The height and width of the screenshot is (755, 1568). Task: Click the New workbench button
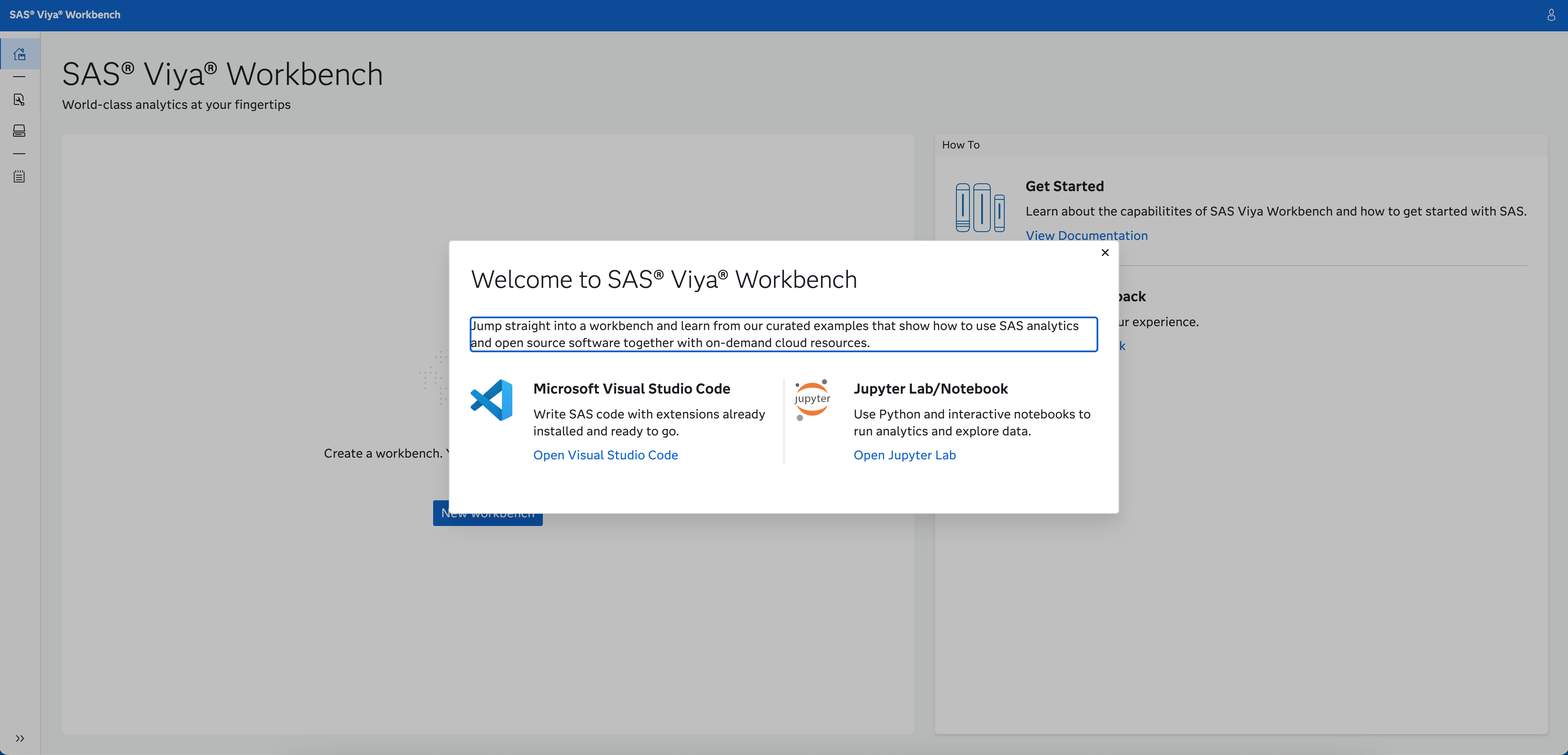488,513
